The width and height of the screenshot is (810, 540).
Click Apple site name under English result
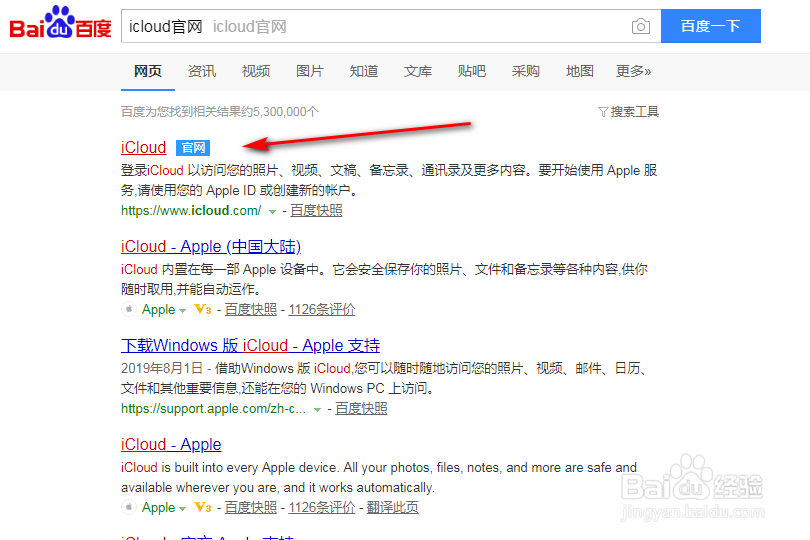pyautogui.click(x=159, y=507)
